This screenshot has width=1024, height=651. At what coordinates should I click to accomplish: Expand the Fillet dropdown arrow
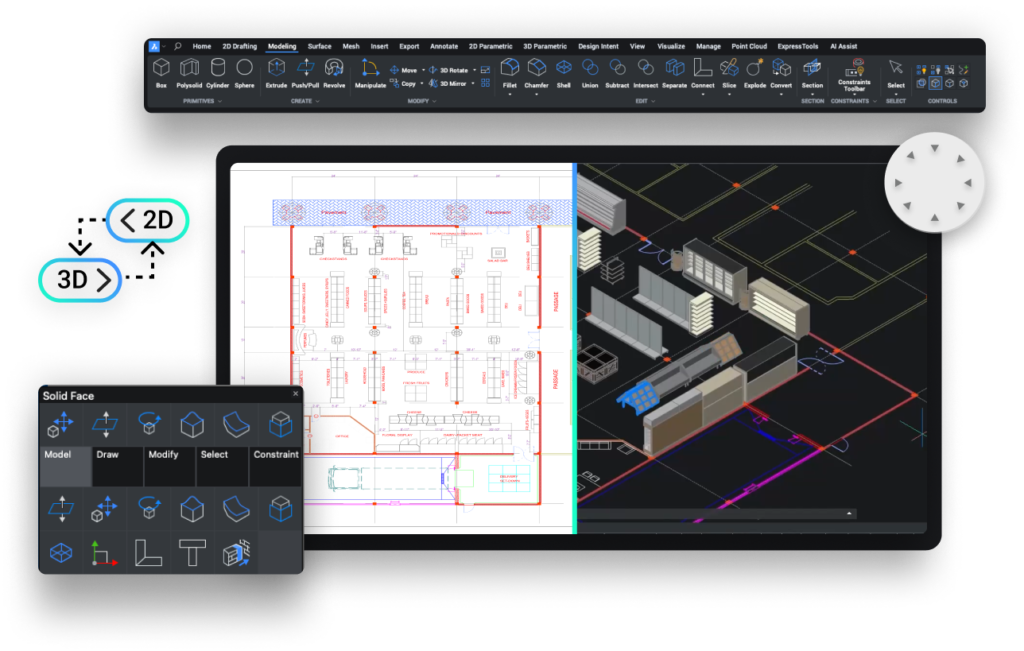(510, 94)
